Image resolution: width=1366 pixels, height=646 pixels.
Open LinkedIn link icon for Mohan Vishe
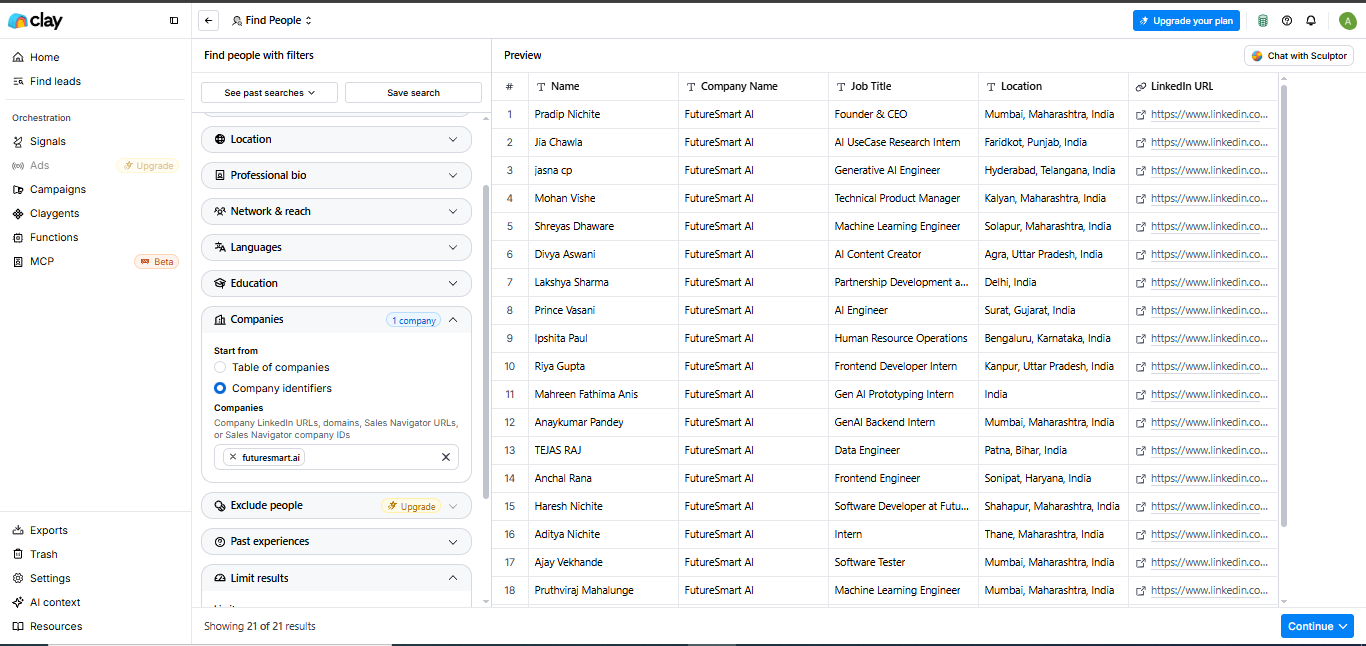1141,198
